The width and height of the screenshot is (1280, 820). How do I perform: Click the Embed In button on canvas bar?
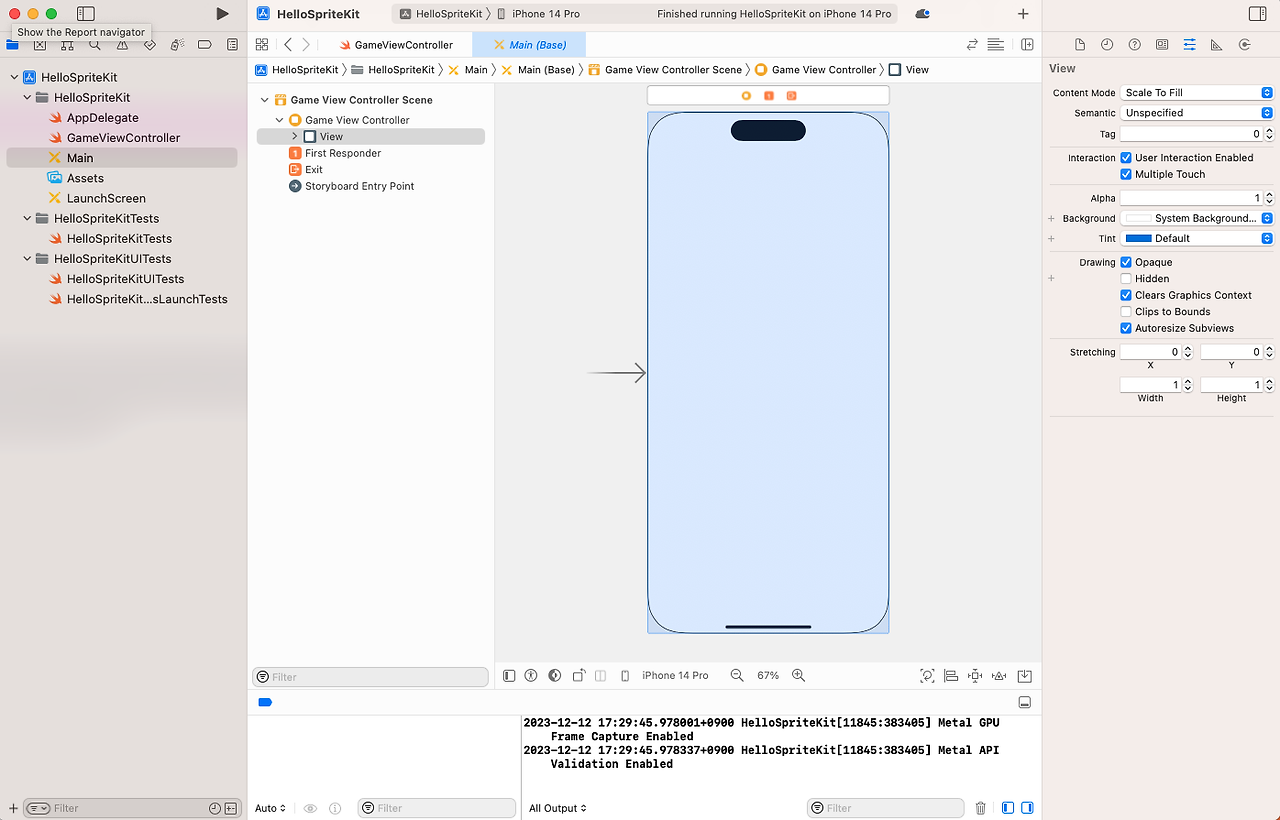[x=1024, y=676]
